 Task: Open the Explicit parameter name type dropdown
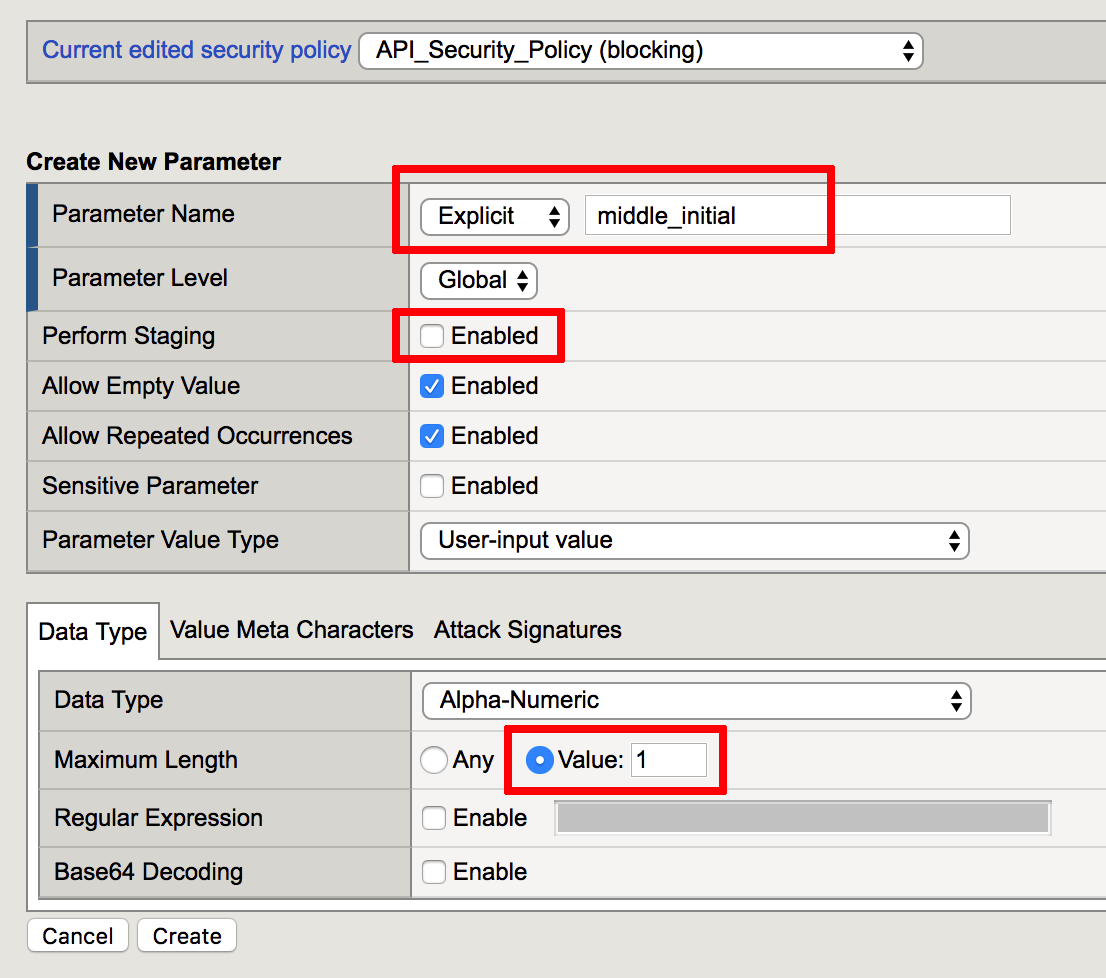point(494,216)
